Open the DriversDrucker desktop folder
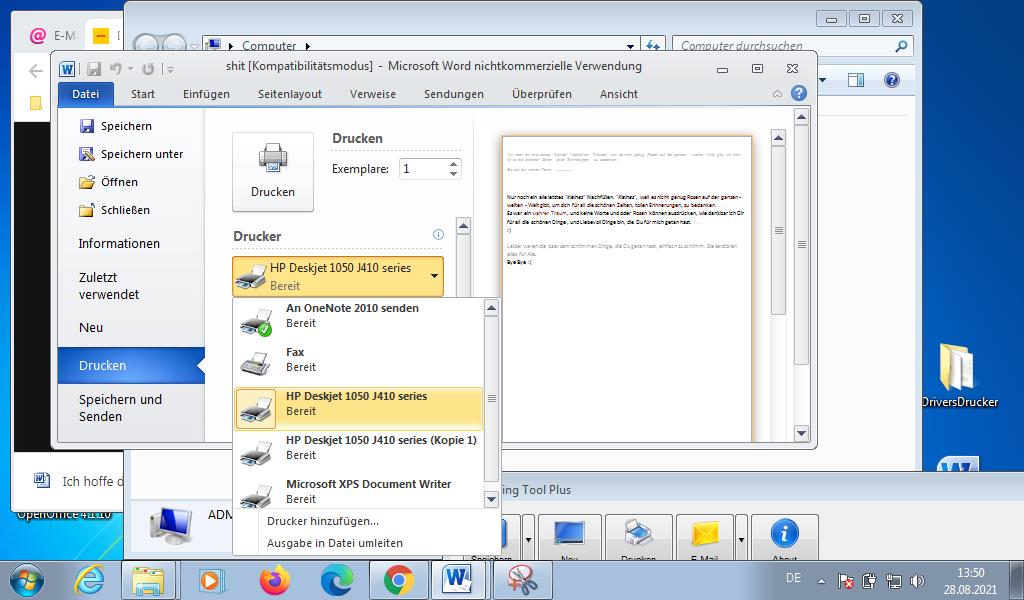 coord(959,376)
